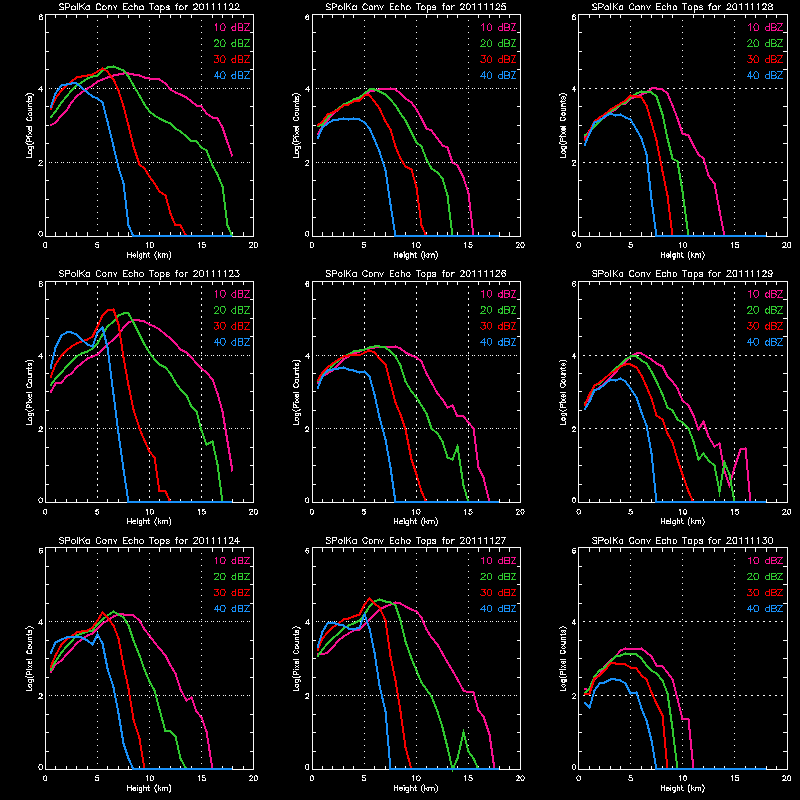The width and height of the screenshot is (800, 800).
Task: Click the Height (km) axis label under the 20111124 plot
Action: 149,789
